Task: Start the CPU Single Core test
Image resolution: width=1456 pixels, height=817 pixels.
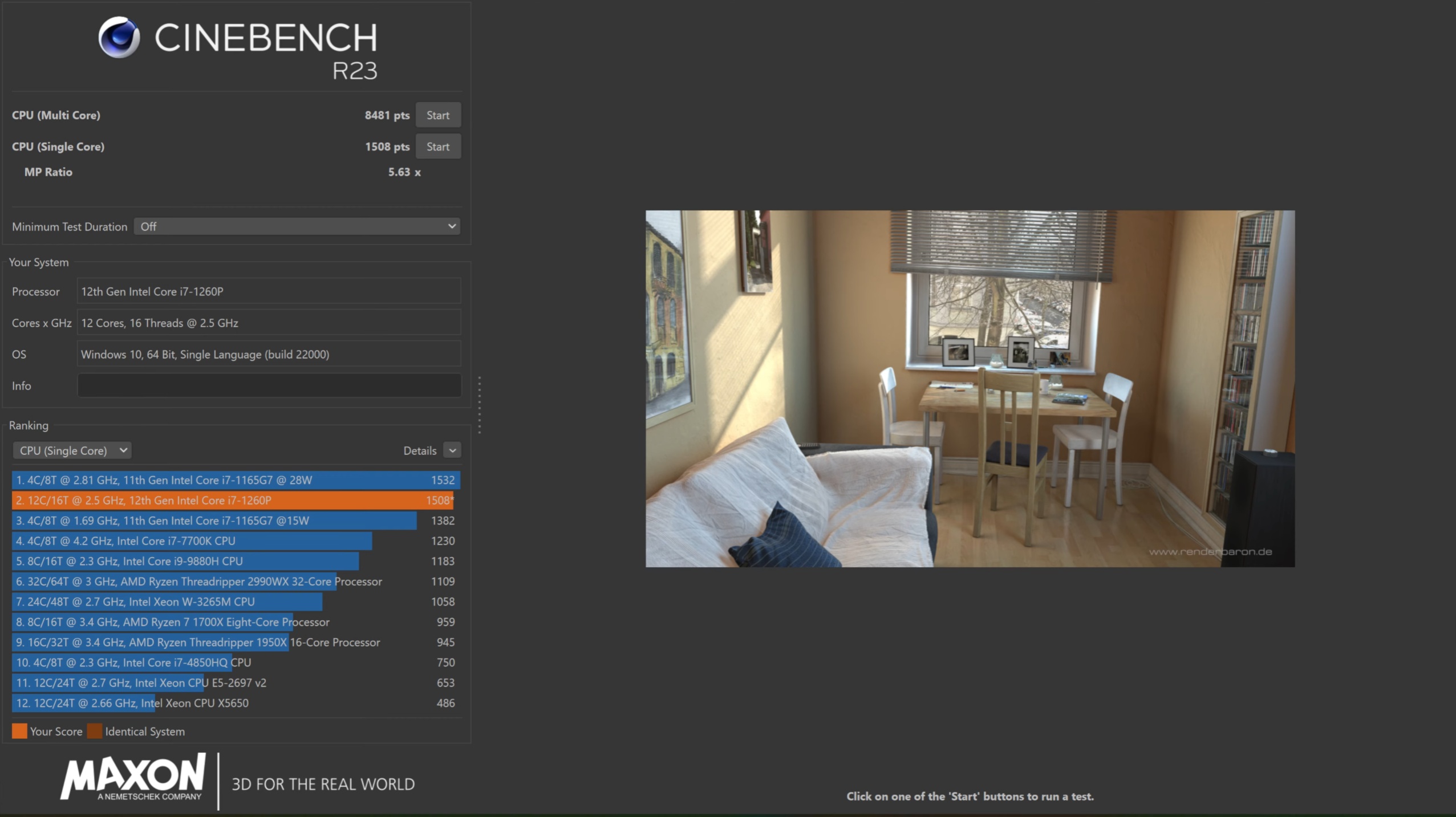Action: [x=437, y=147]
